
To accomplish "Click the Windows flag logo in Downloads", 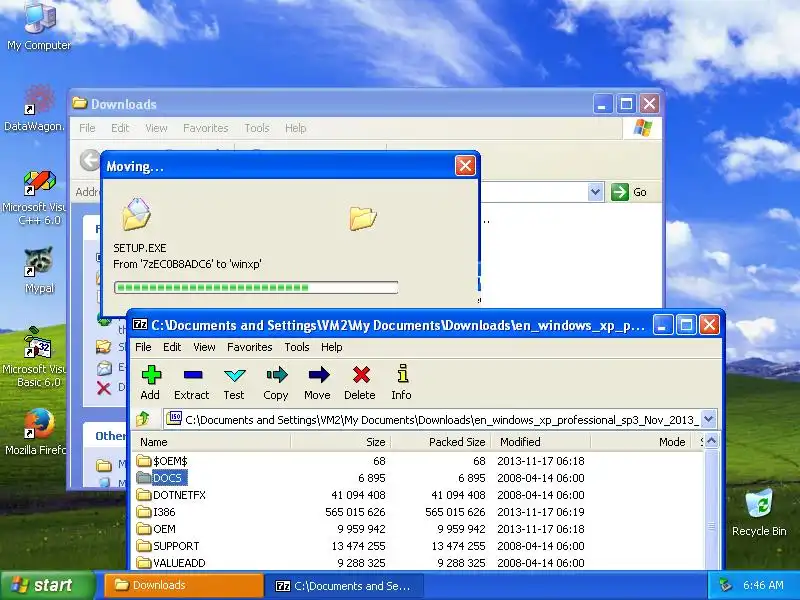I will [x=642, y=128].
